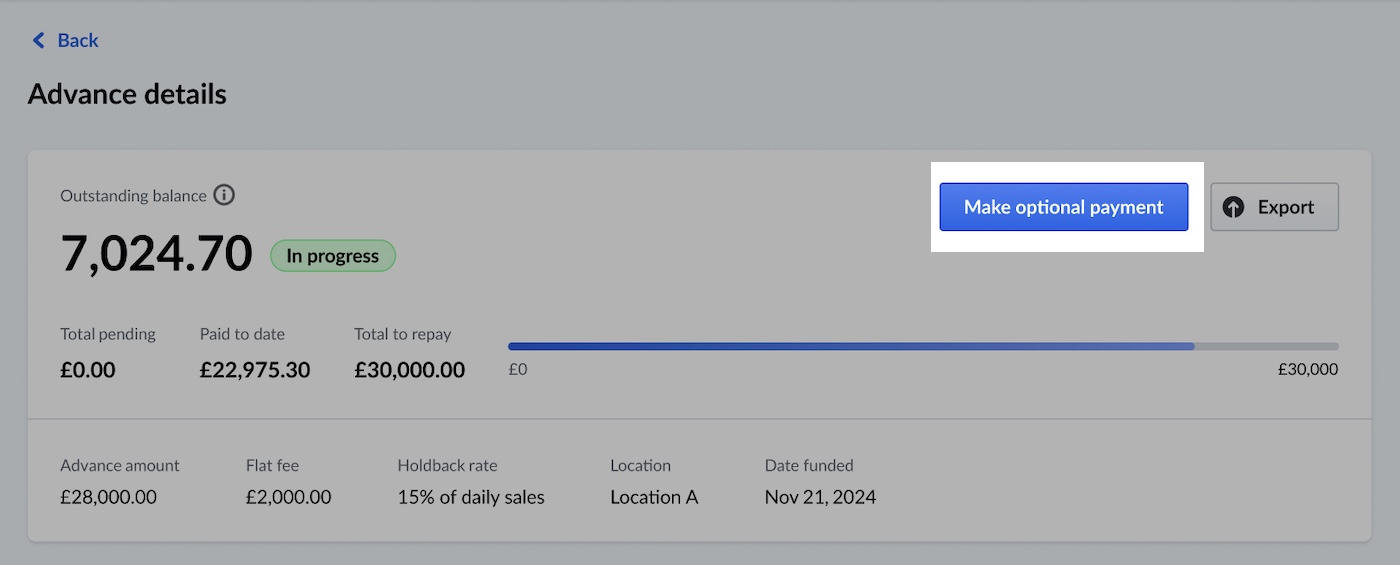Open the Outstanding balance info icon

224,195
